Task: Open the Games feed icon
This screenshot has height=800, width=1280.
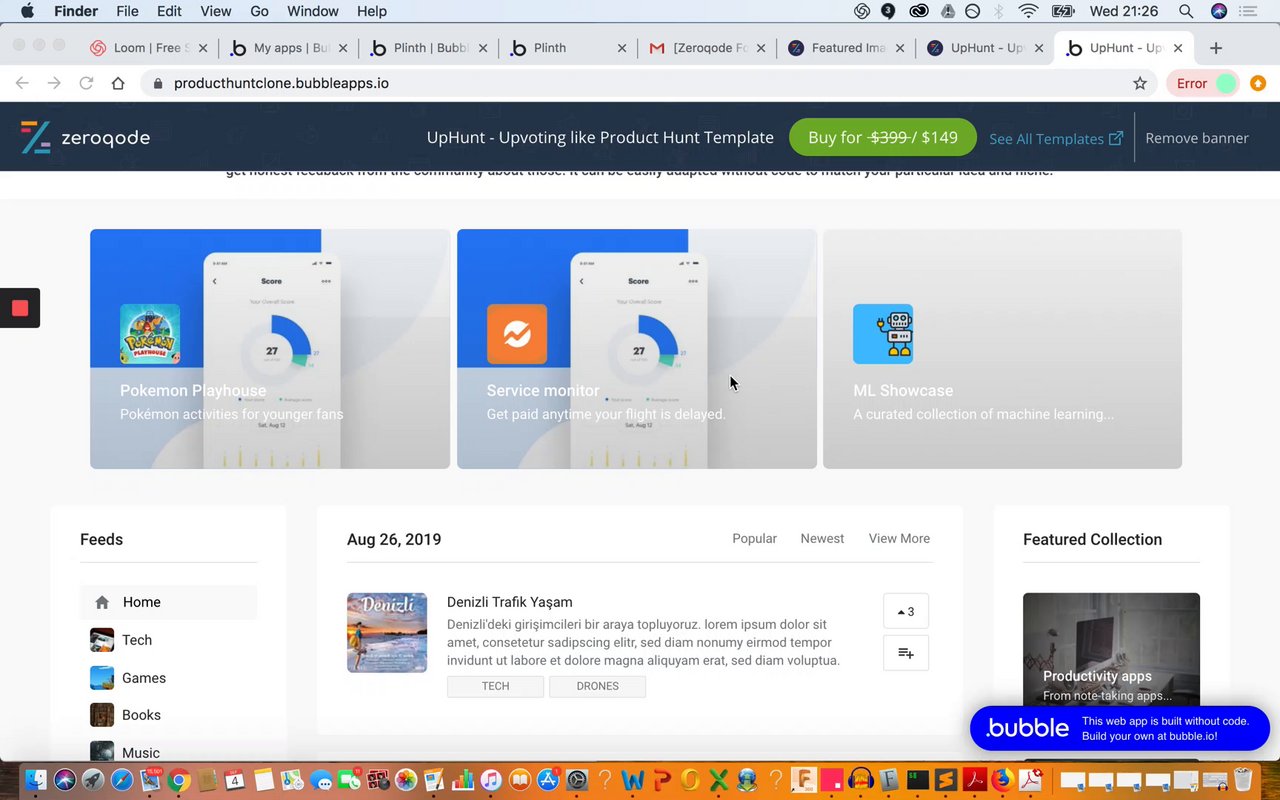Action: point(102,678)
